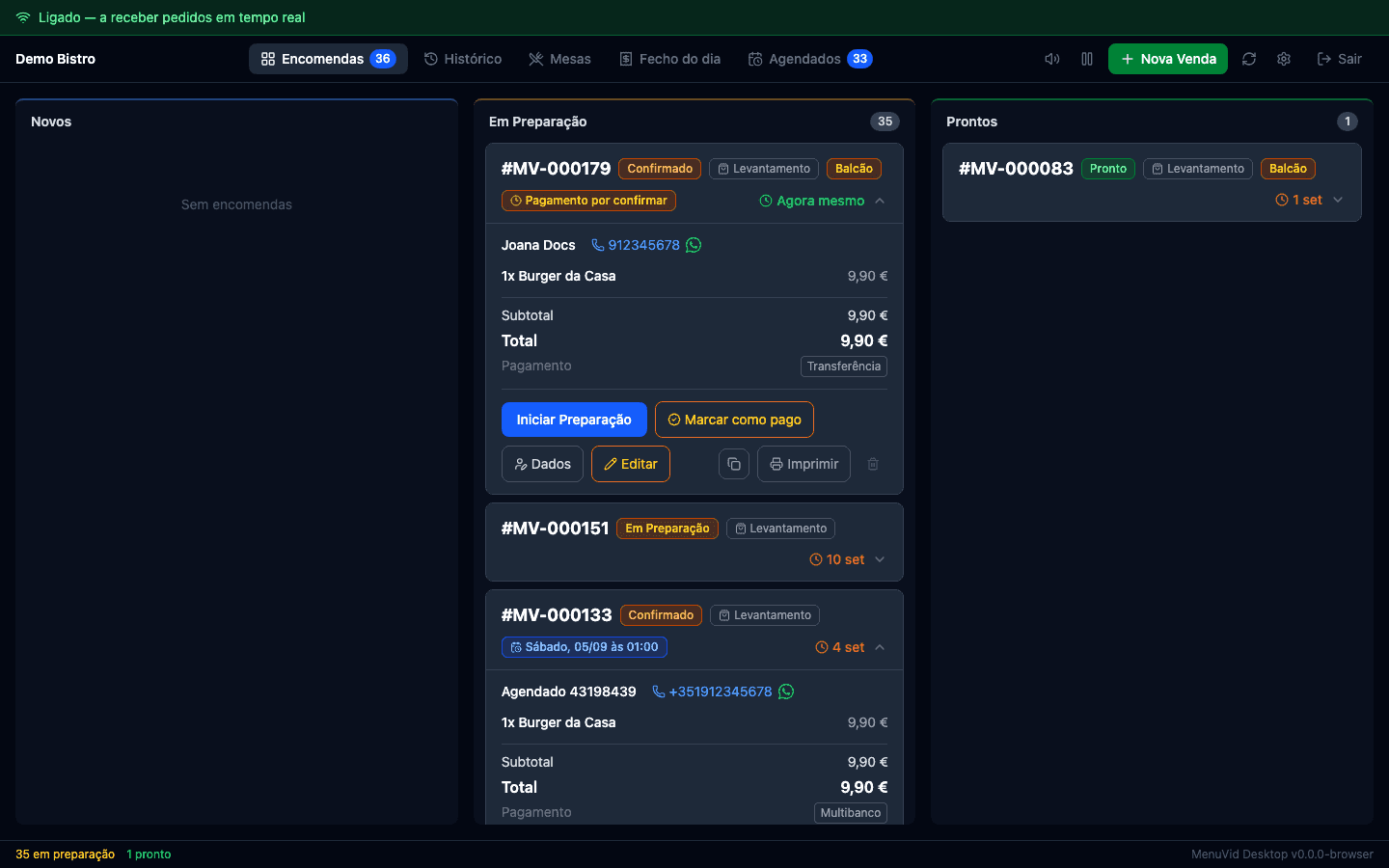
Task: Call +351912345678 phone link
Action: pos(712,692)
